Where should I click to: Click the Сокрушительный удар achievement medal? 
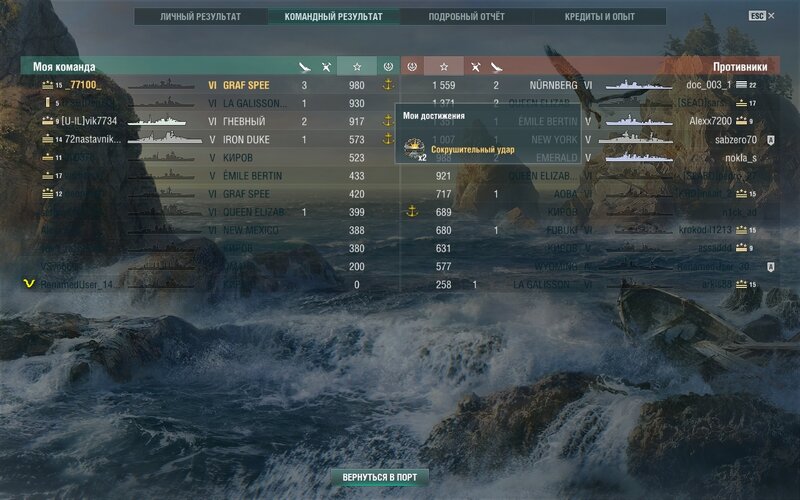click(414, 148)
